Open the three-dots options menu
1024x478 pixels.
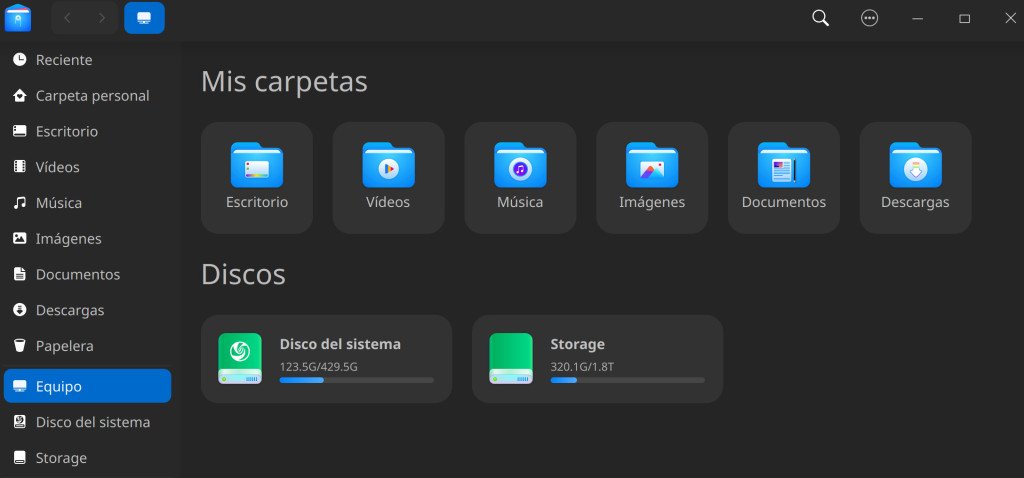click(x=869, y=18)
